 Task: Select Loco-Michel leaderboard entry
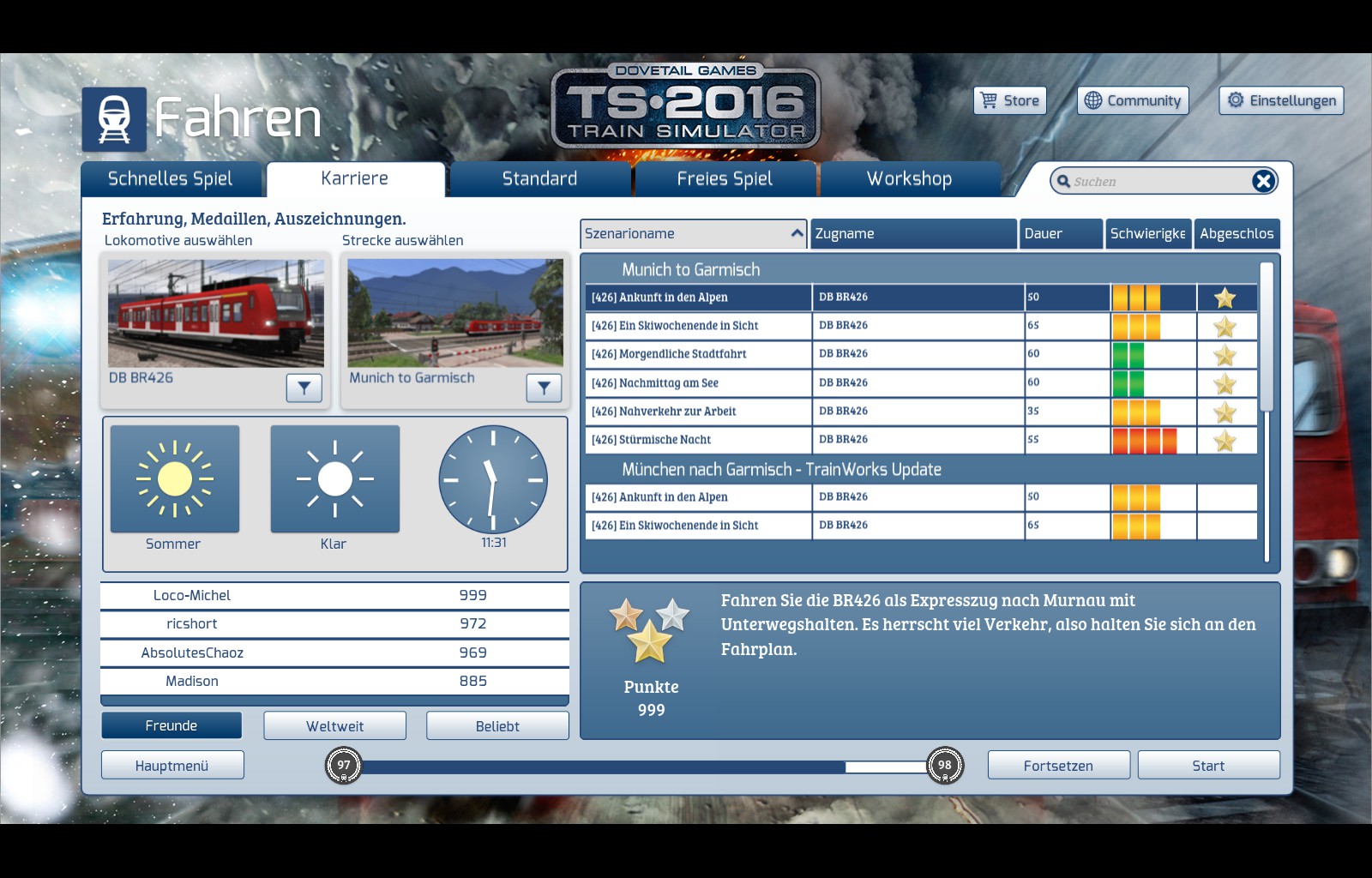334,595
